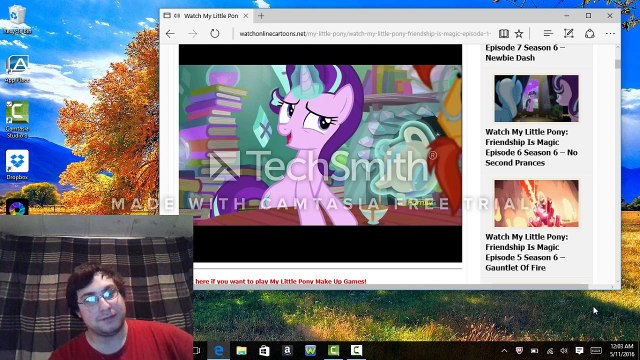Click the red My Little Pony Make Up Games link
The height and width of the screenshot is (360, 640).
(x=280, y=281)
